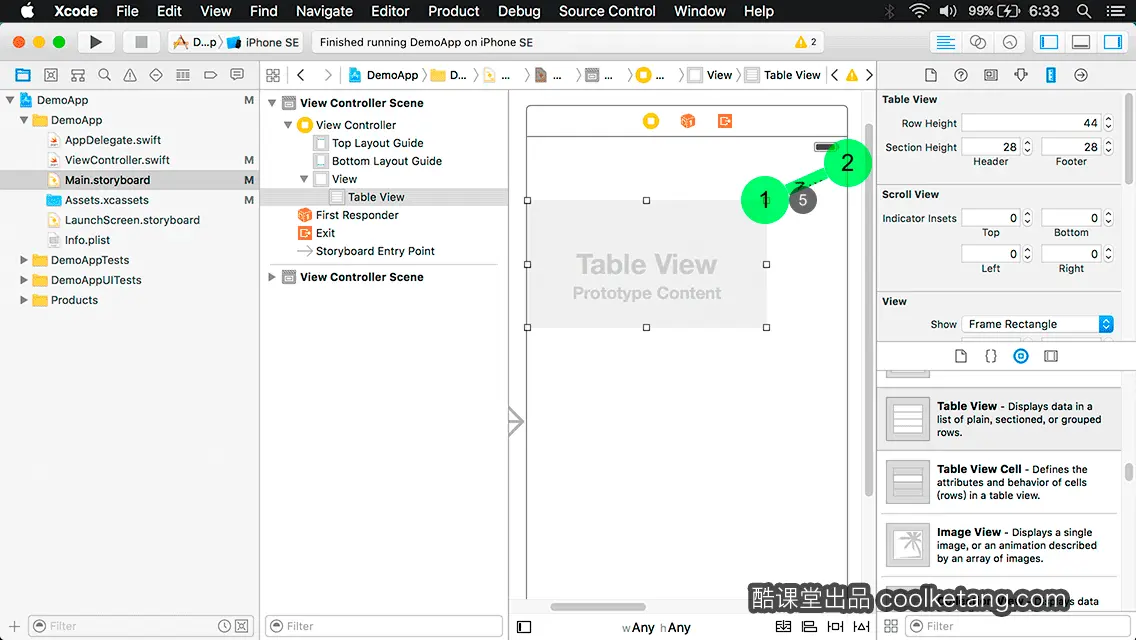The image size is (1136, 640).
Task: Open the Pin constraints menu
Action: pyautogui.click(x=835, y=626)
